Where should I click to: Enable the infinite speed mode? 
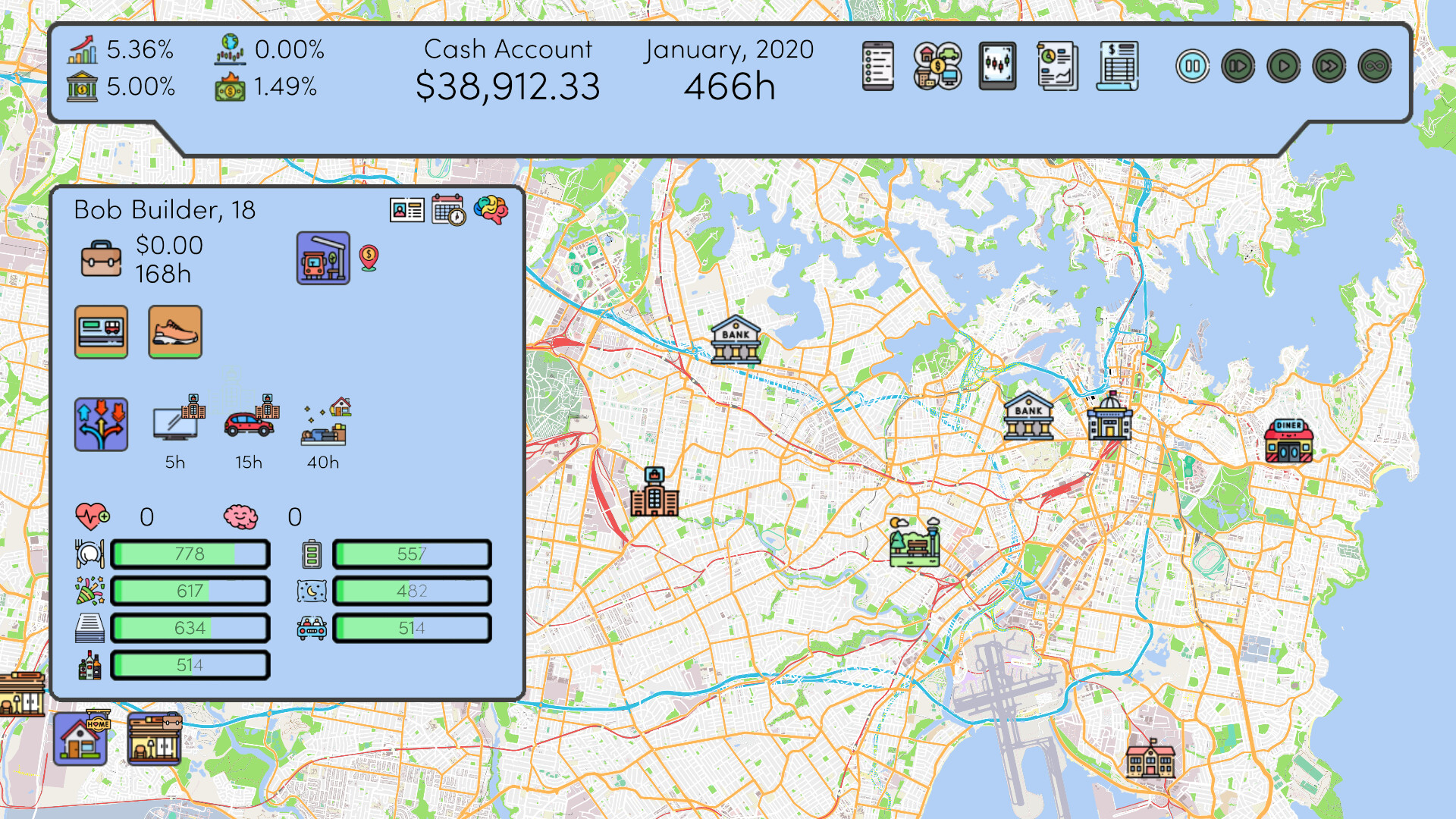point(1374,67)
